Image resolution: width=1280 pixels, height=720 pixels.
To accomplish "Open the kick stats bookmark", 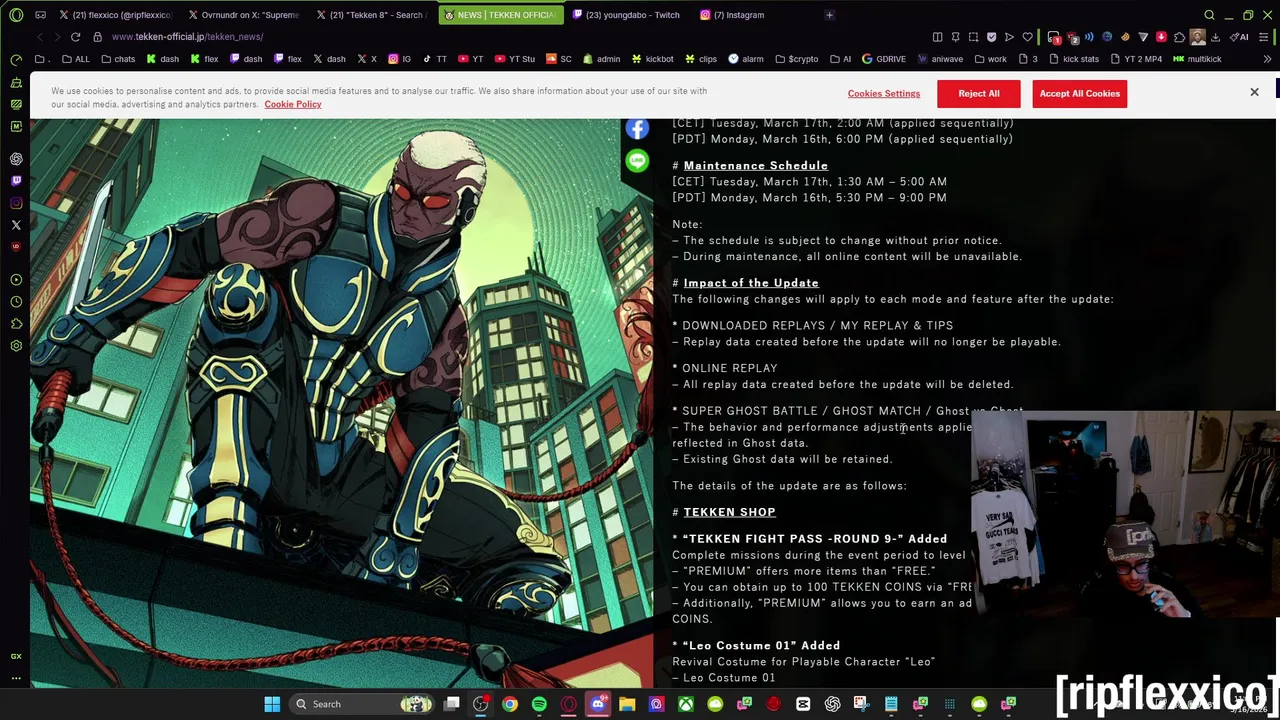I will (1072, 59).
